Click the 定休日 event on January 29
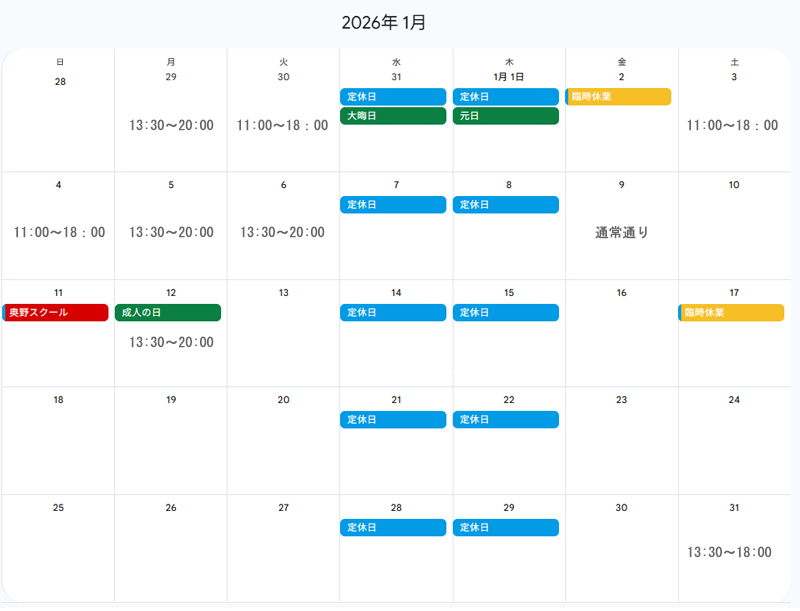Screen dimensions: 800x611 (506, 528)
